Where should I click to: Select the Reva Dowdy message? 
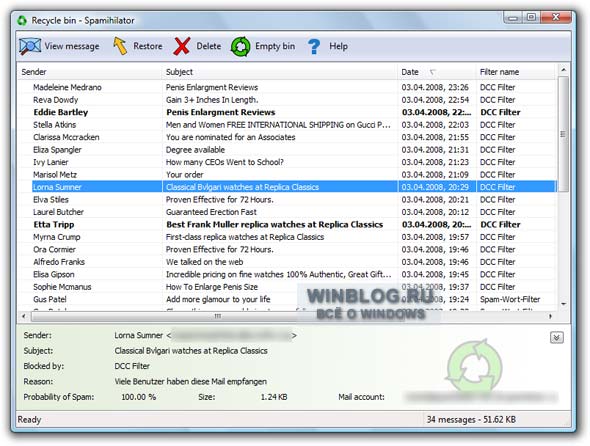[287, 100]
